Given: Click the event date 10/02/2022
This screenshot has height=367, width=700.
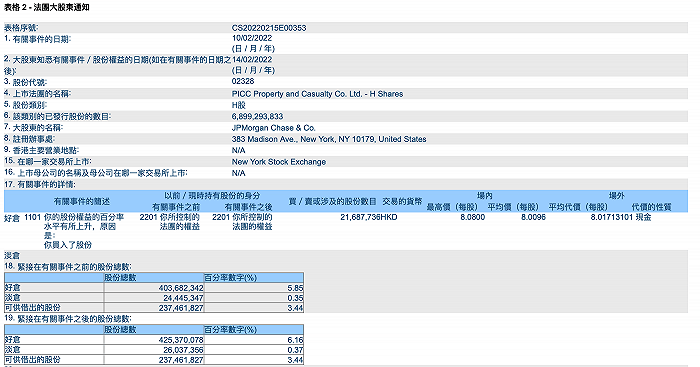Looking at the screenshot, I should click(252, 38).
